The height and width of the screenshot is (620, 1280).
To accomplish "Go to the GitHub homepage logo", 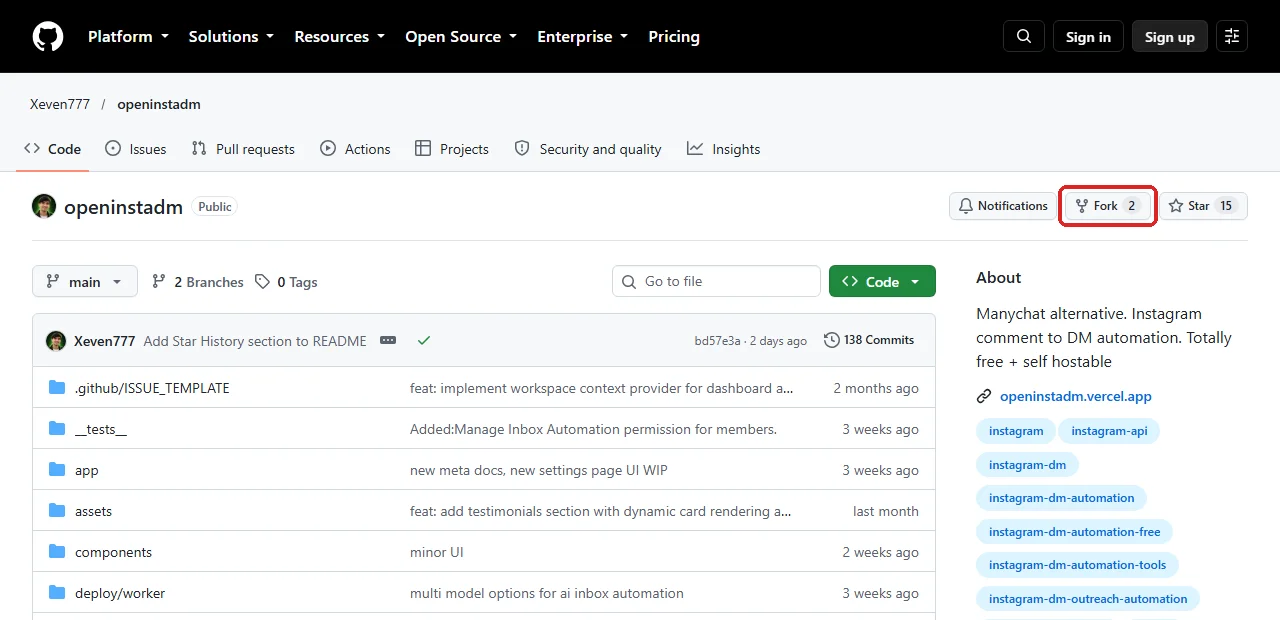I will click(x=48, y=37).
